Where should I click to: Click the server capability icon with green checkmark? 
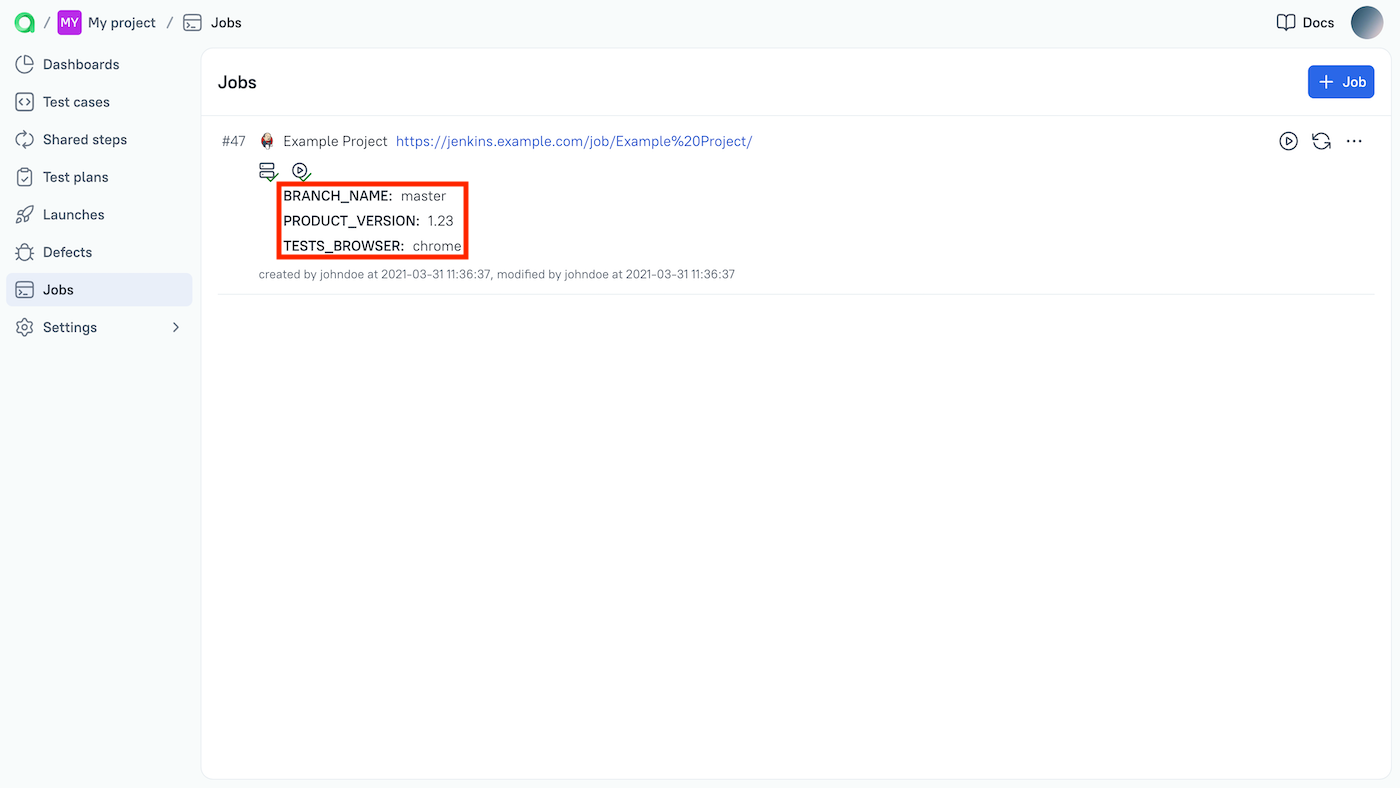268,170
